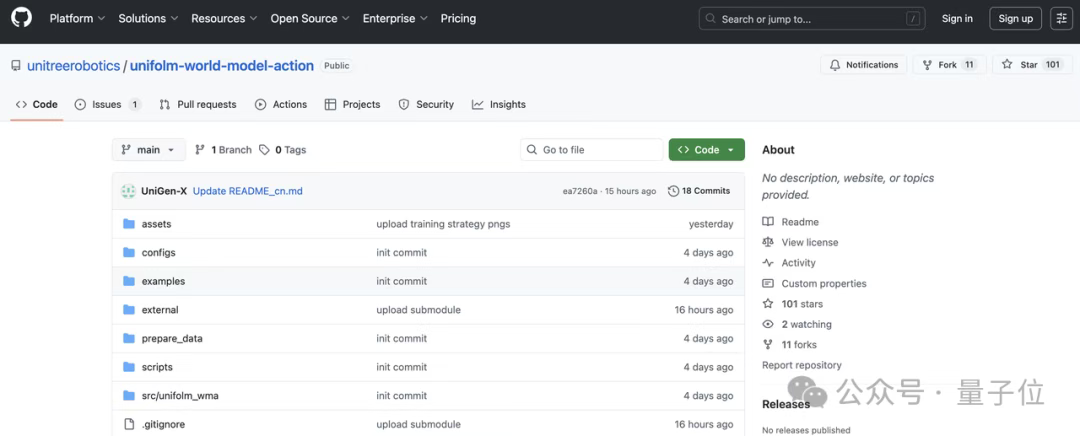Open the View license link

pyautogui.click(x=810, y=242)
